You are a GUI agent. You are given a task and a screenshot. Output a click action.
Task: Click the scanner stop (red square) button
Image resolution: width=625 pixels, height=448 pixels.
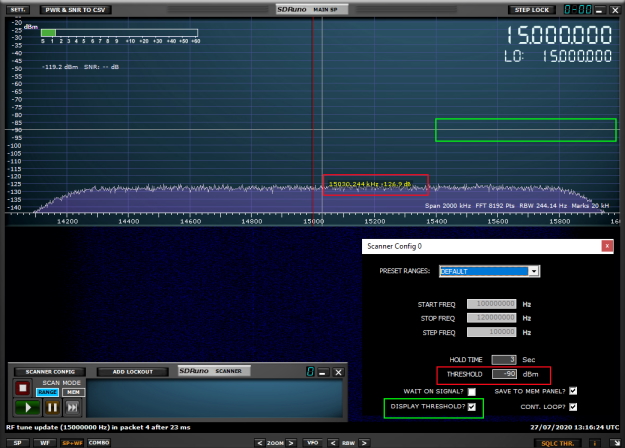(23, 388)
